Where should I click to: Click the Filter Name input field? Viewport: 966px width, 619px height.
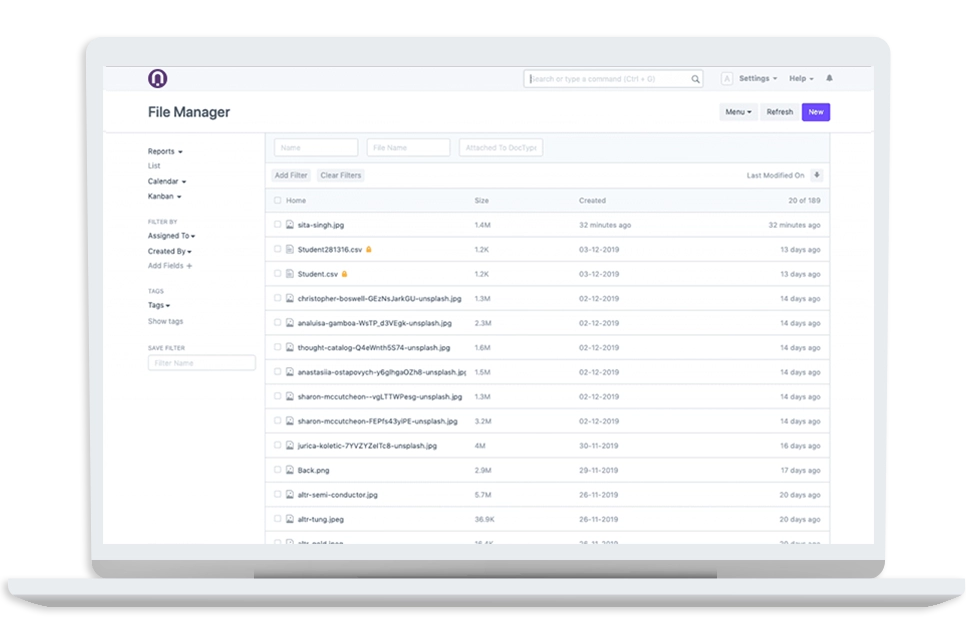[x=201, y=363]
